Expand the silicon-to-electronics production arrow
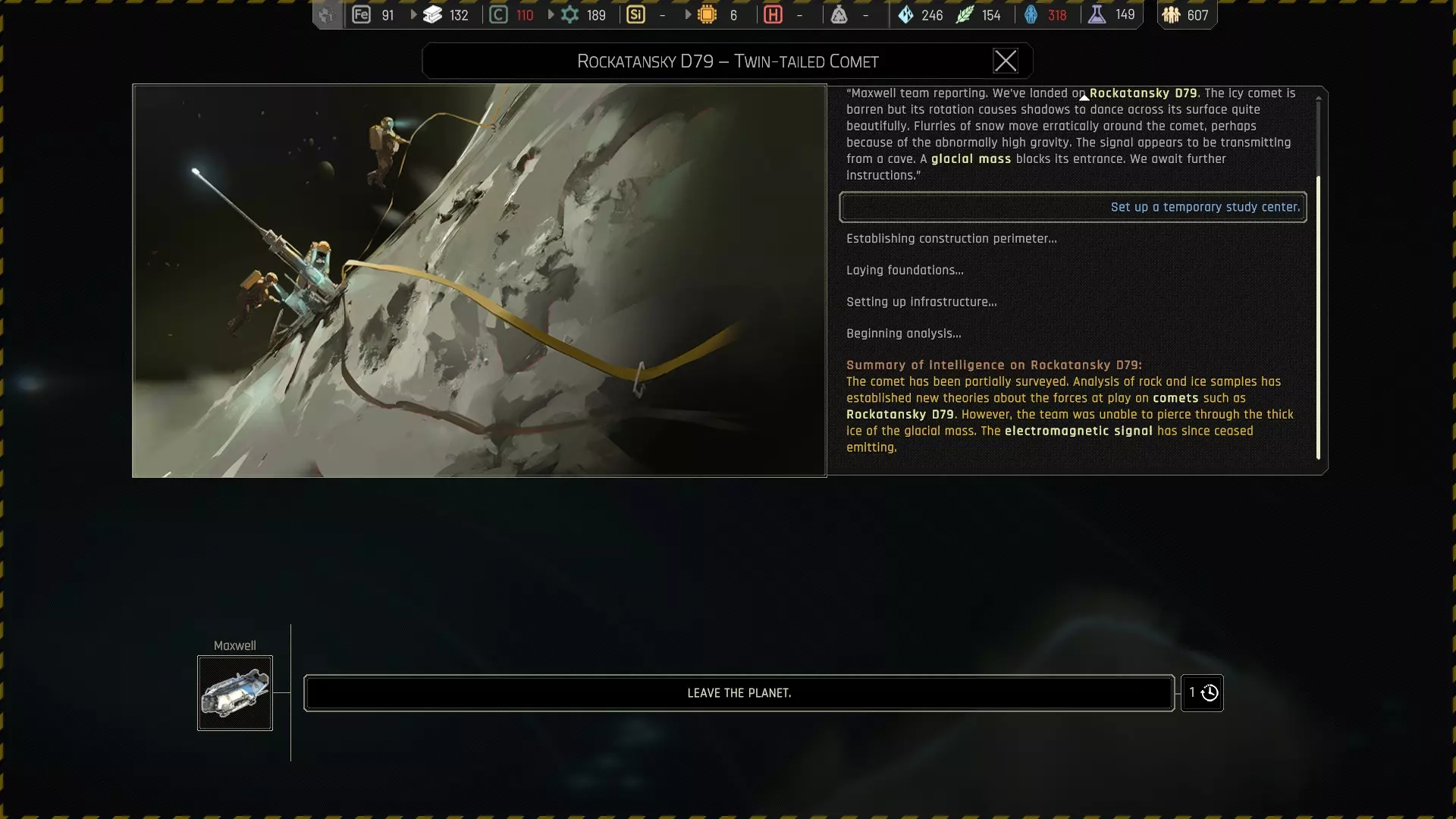 click(688, 15)
